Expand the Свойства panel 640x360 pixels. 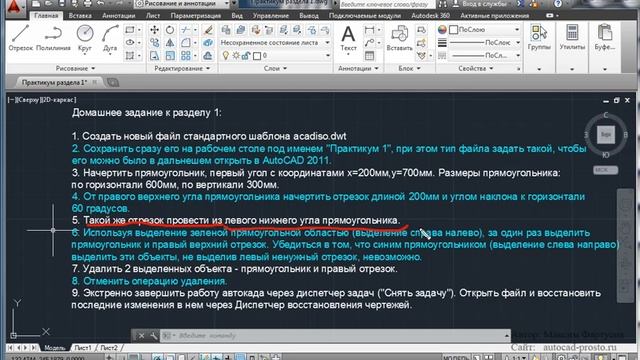tap(476, 68)
